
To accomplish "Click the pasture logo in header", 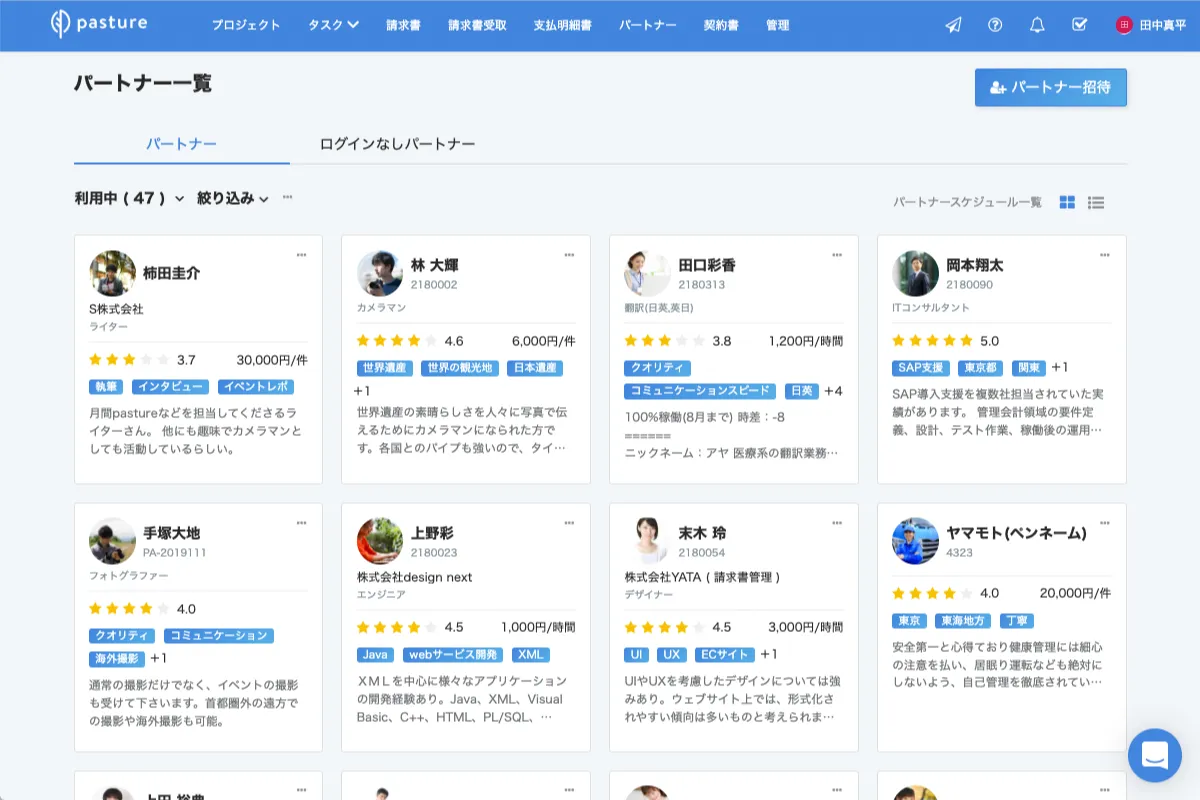I will click(x=99, y=24).
